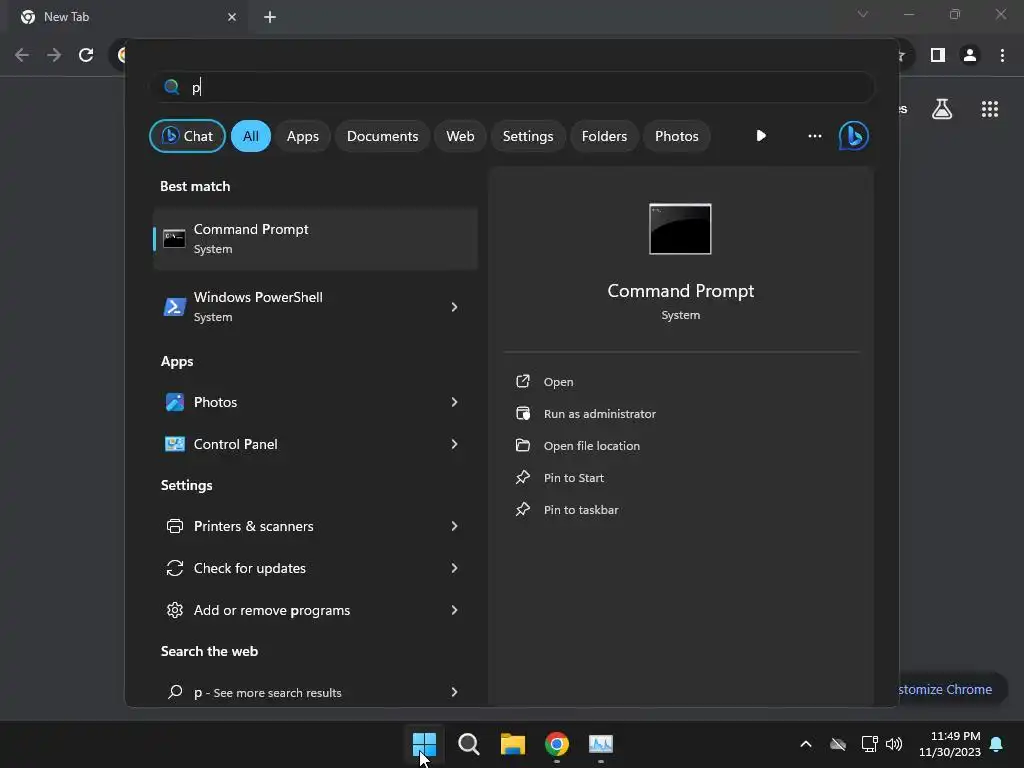Toggle Chrome side panel icon
The width and height of the screenshot is (1024, 768).
click(x=938, y=55)
